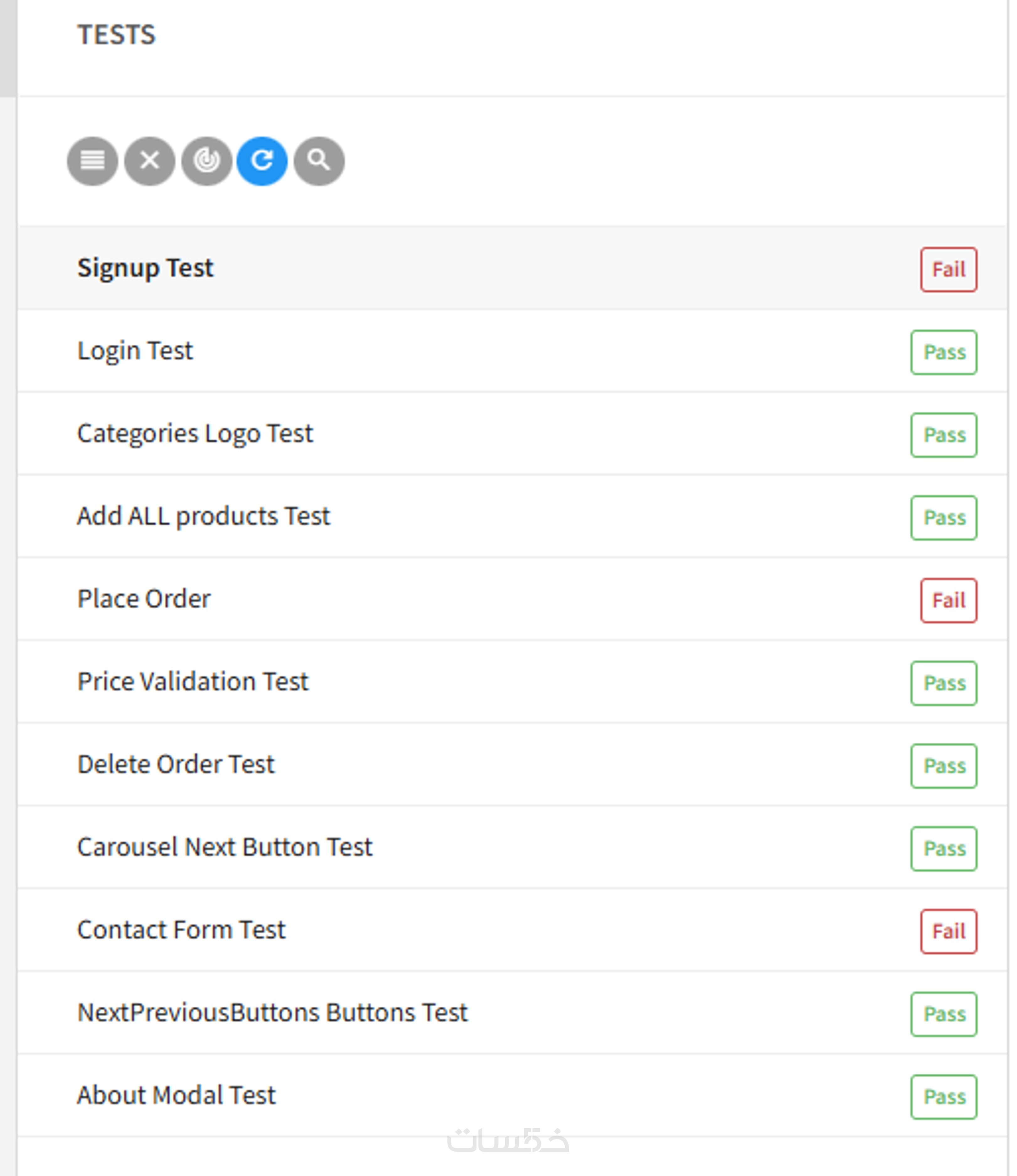The width and height of the screenshot is (1017, 1176).
Task: Click the Pass badge on Login Test
Action: click(944, 352)
